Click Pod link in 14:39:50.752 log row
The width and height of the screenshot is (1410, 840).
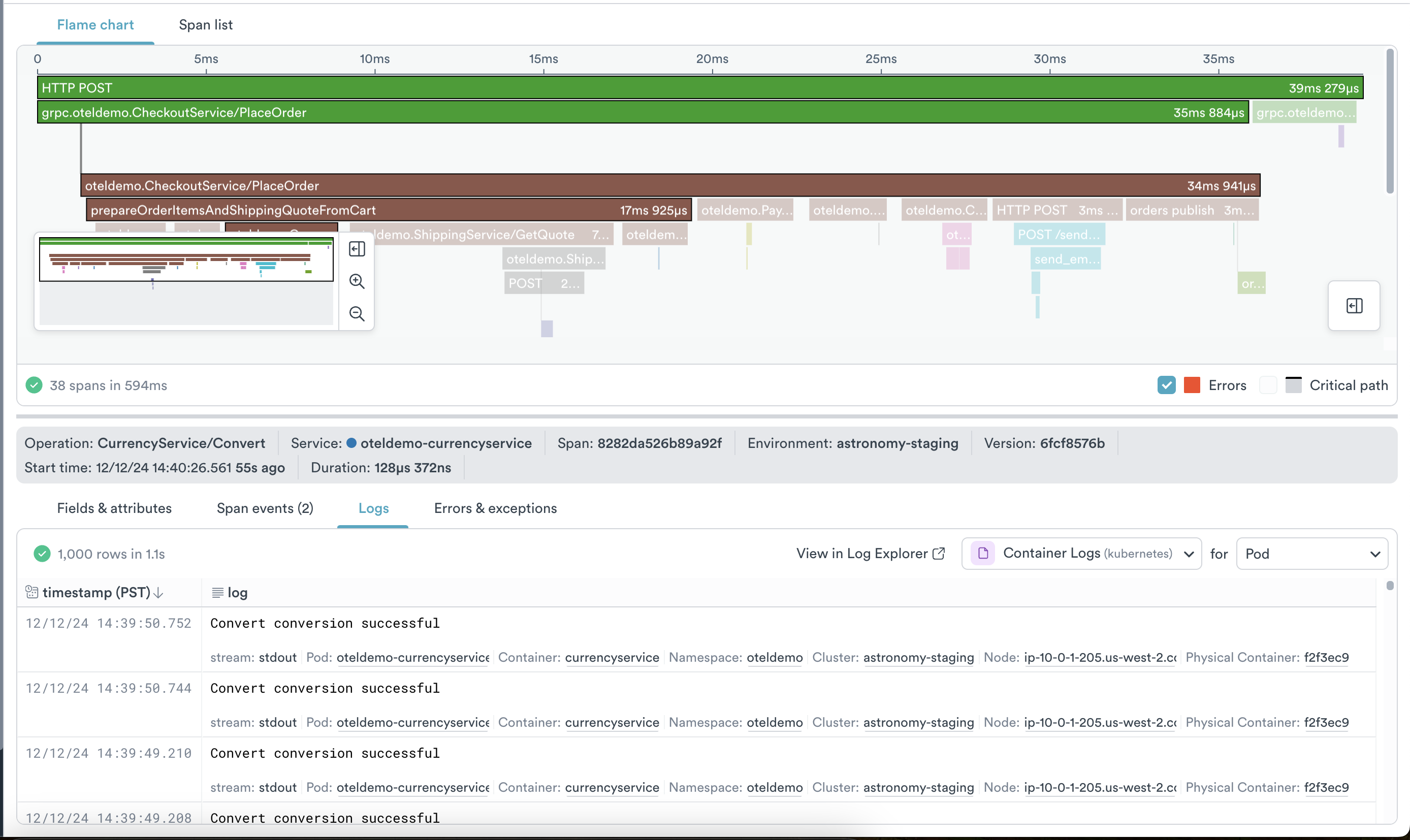tap(412, 657)
